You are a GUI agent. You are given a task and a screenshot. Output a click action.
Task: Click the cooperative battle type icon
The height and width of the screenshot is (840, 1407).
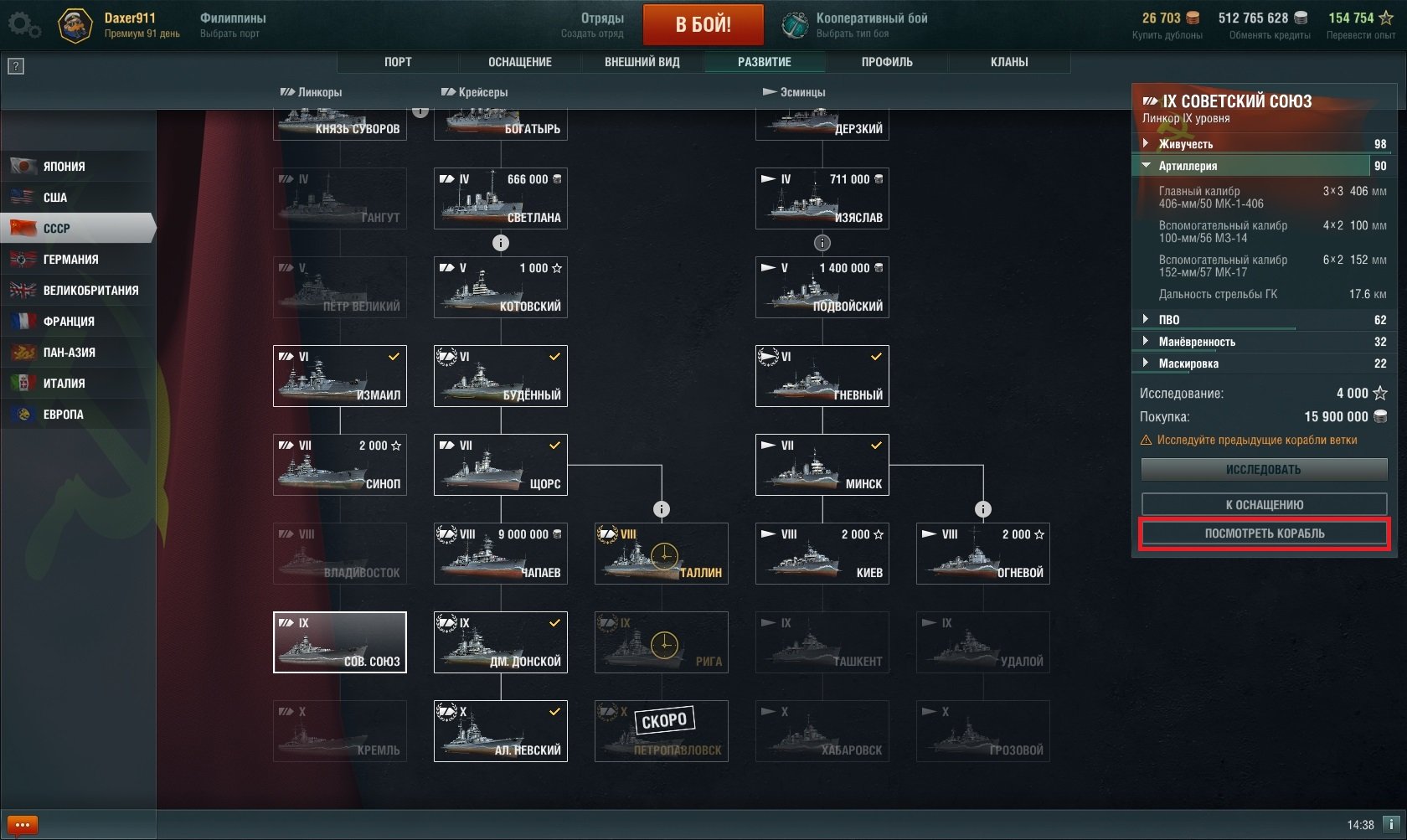794,25
